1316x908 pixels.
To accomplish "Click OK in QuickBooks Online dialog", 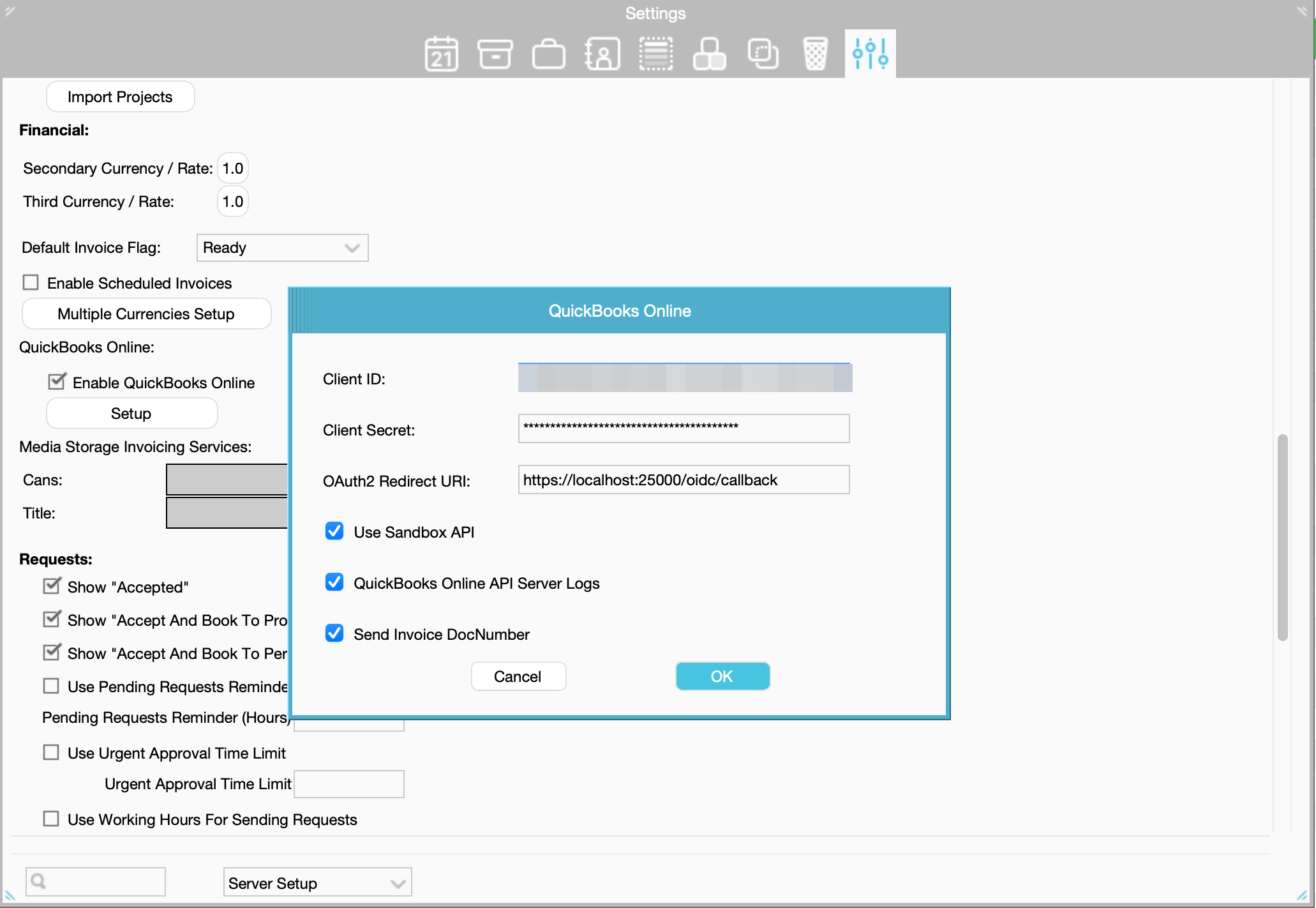I will point(722,676).
